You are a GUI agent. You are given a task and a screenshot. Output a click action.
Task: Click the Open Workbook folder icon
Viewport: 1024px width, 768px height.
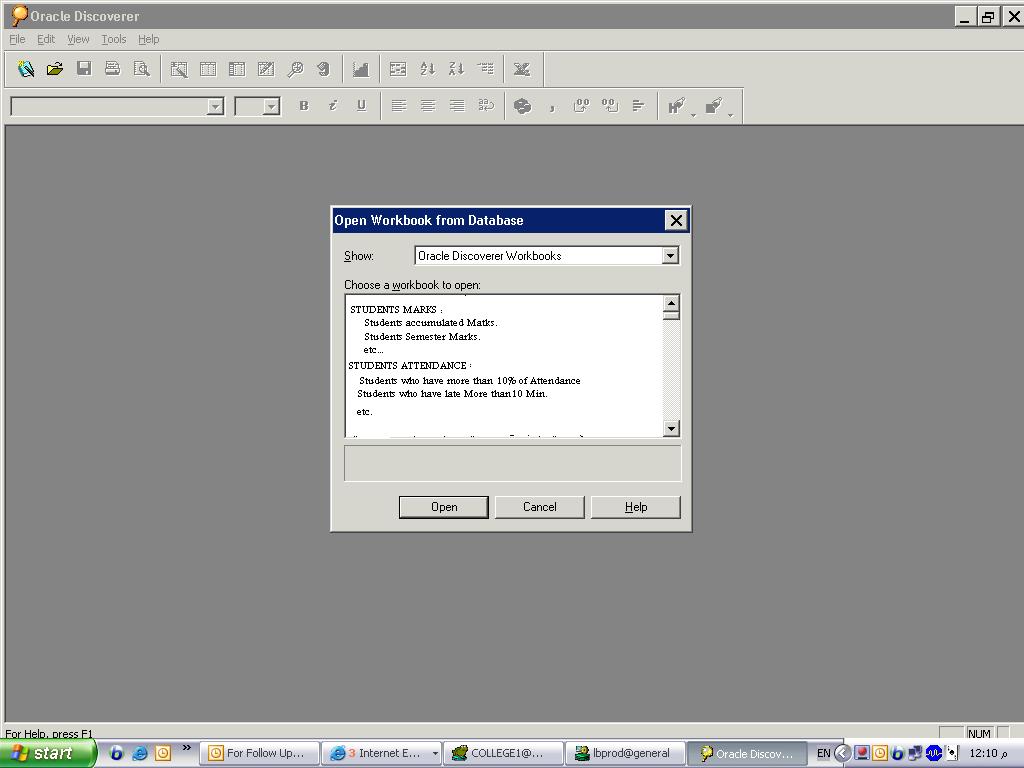click(x=55, y=69)
